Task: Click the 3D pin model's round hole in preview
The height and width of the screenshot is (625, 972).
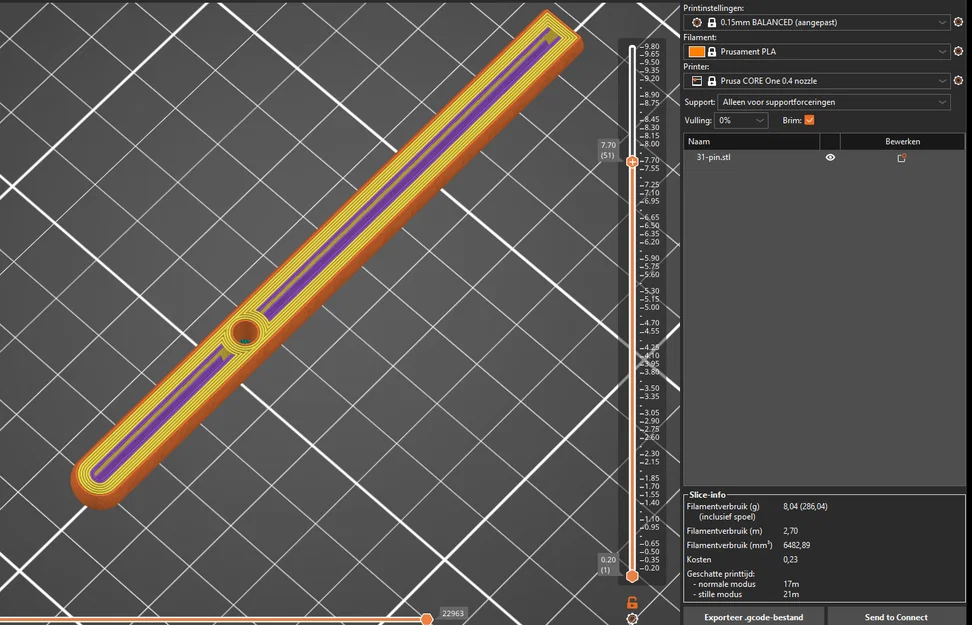Action: pos(245,332)
